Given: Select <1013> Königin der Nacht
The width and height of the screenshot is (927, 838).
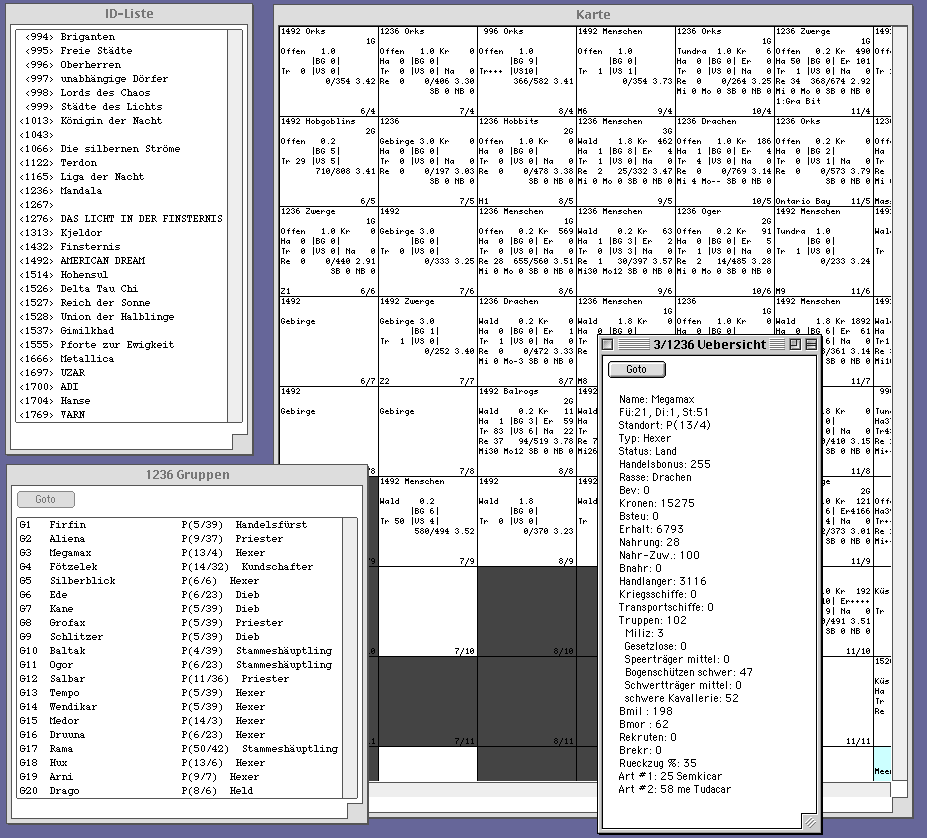Looking at the screenshot, I should [121, 121].
